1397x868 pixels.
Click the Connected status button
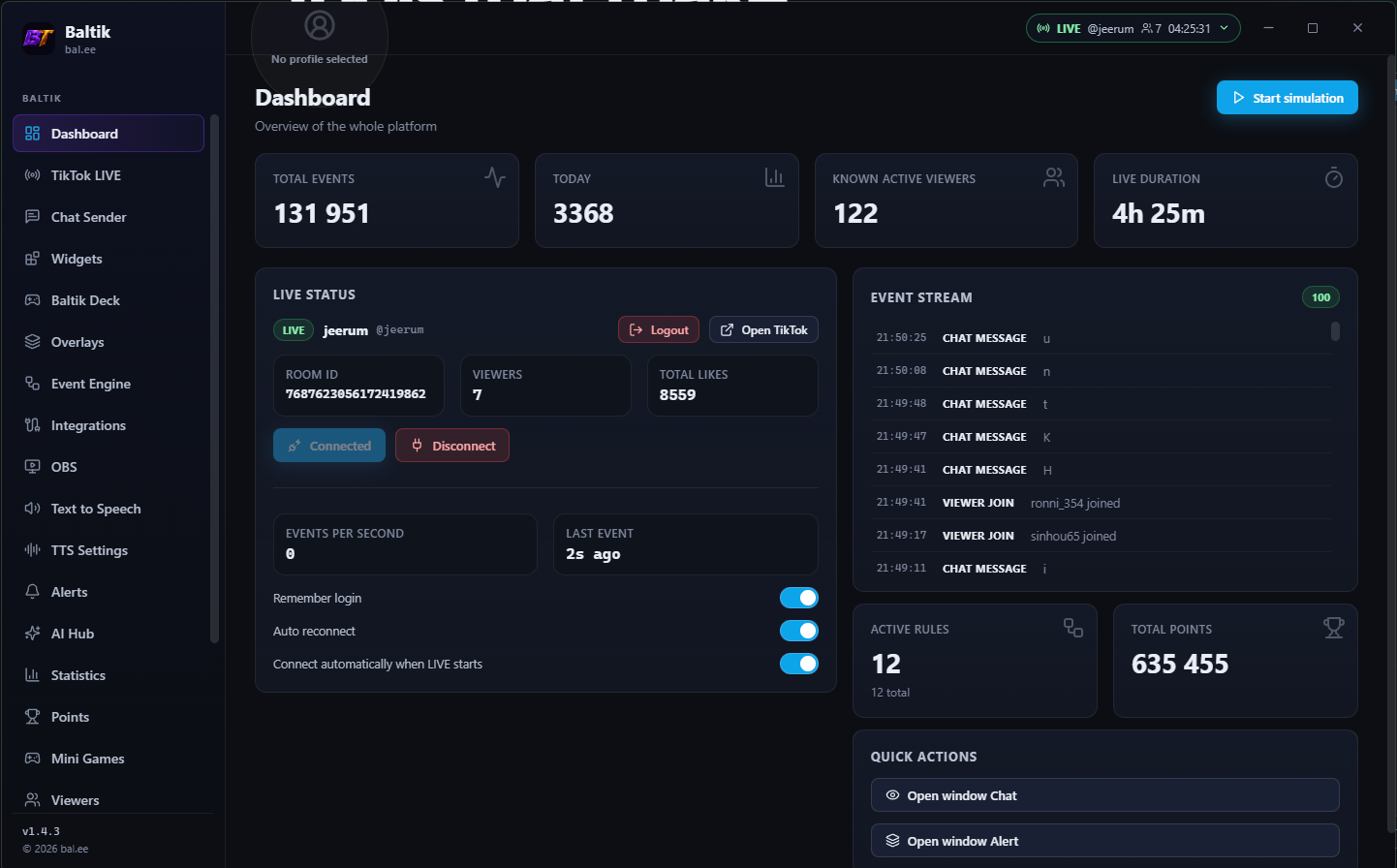point(329,446)
